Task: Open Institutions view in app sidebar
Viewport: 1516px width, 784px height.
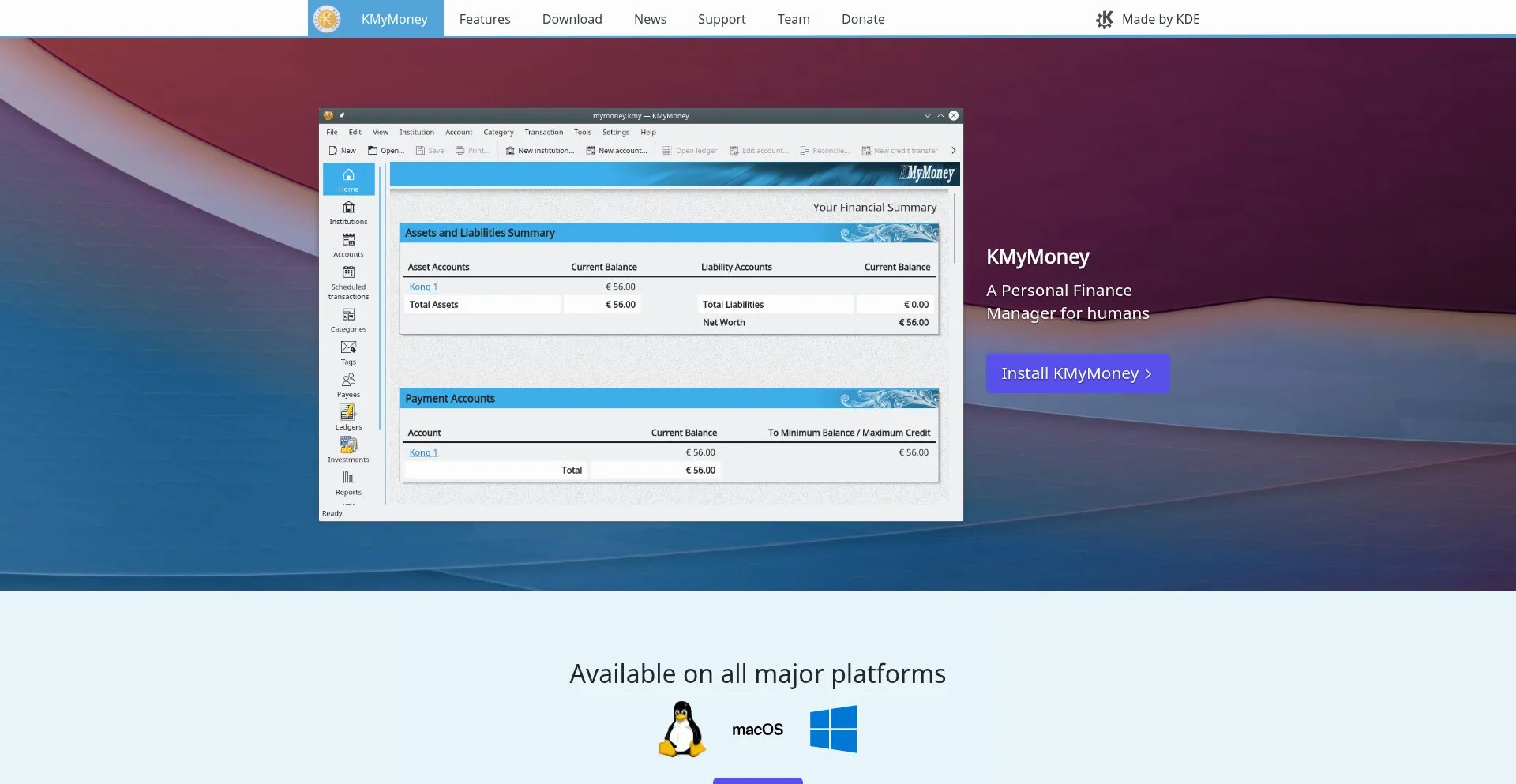Action: click(348, 212)
